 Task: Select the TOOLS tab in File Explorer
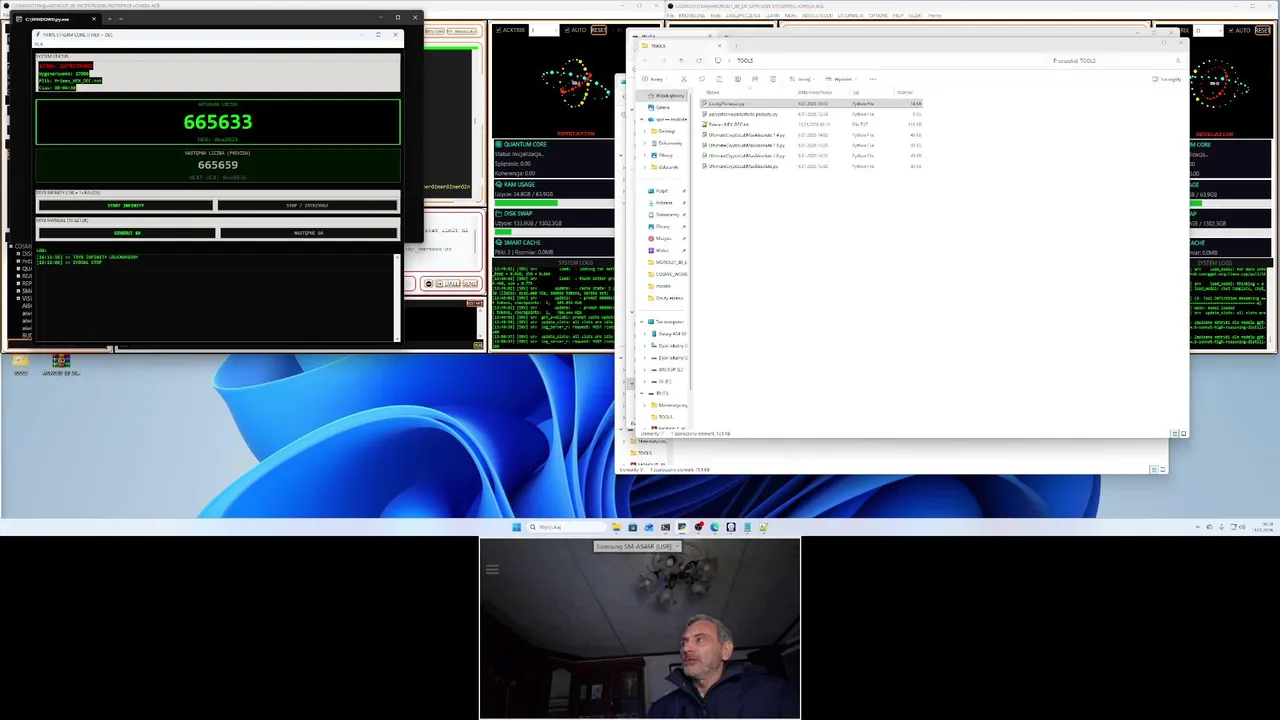point(680,45)
